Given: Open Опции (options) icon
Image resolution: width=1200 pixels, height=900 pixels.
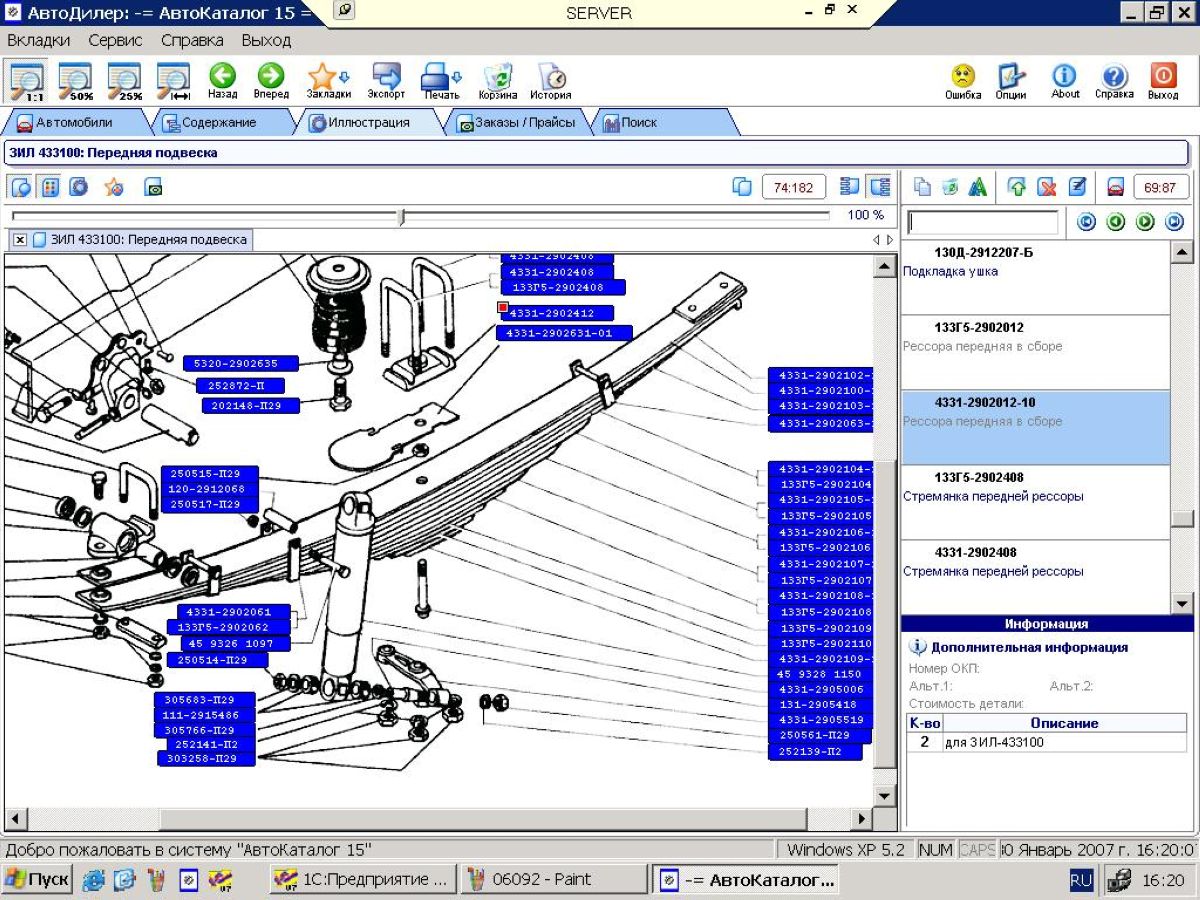Looking at the screenshot, I should point(1011,79).
